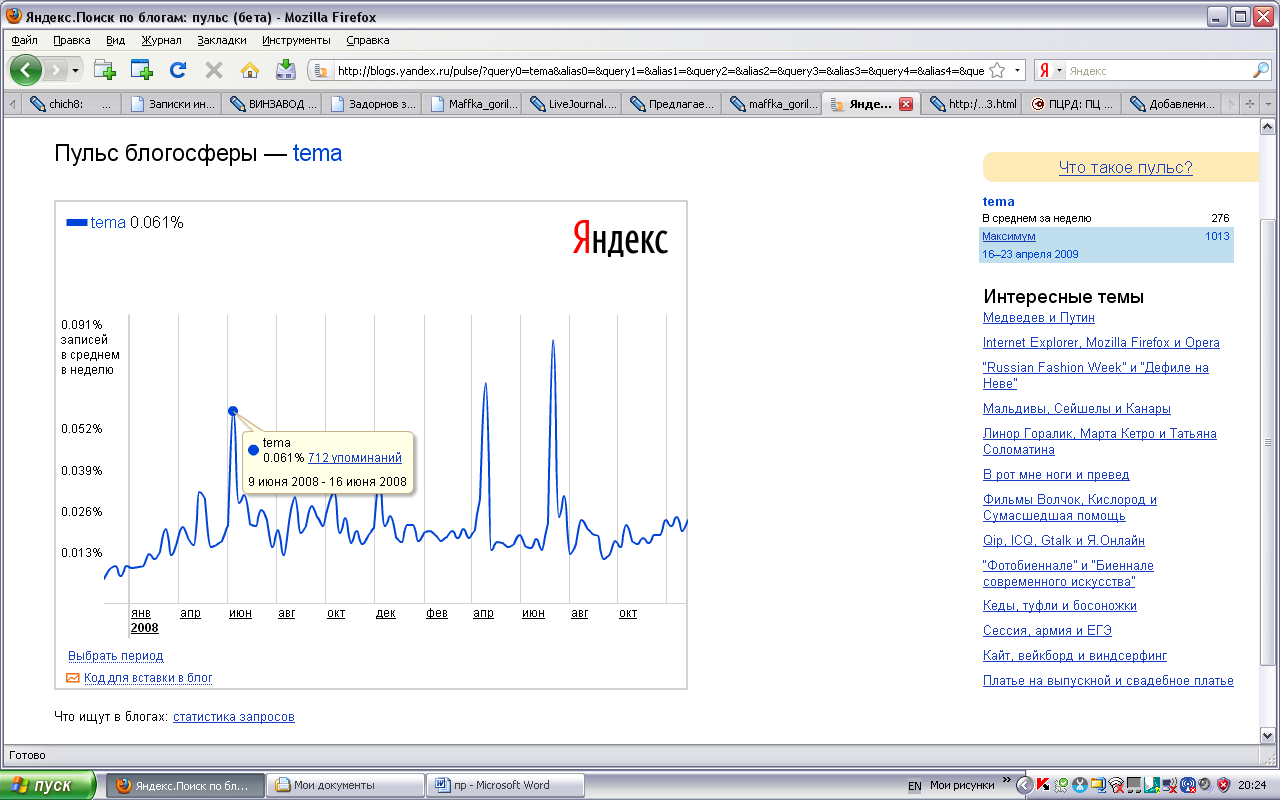
Task: Bookmark this page with the star
Action: (997, 71)
